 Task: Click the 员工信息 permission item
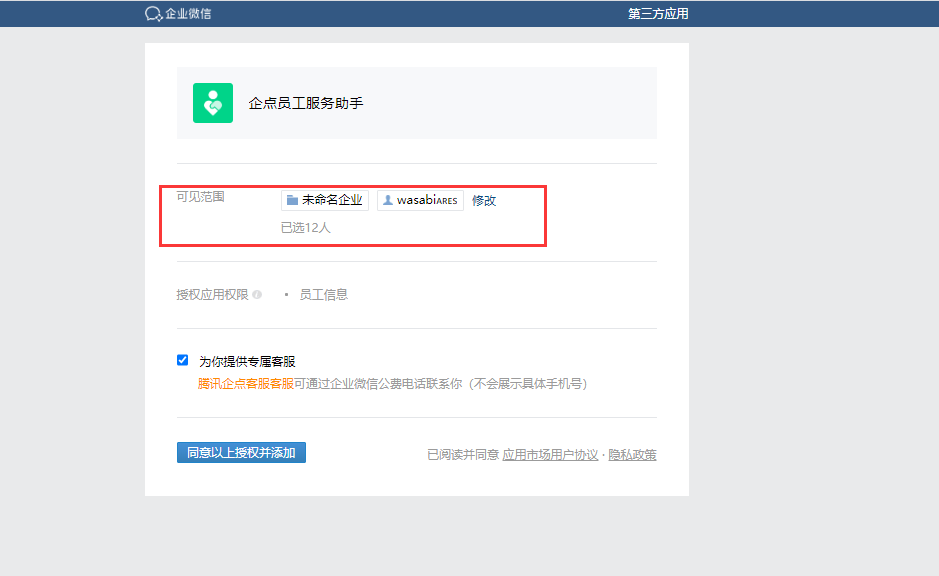323,295
